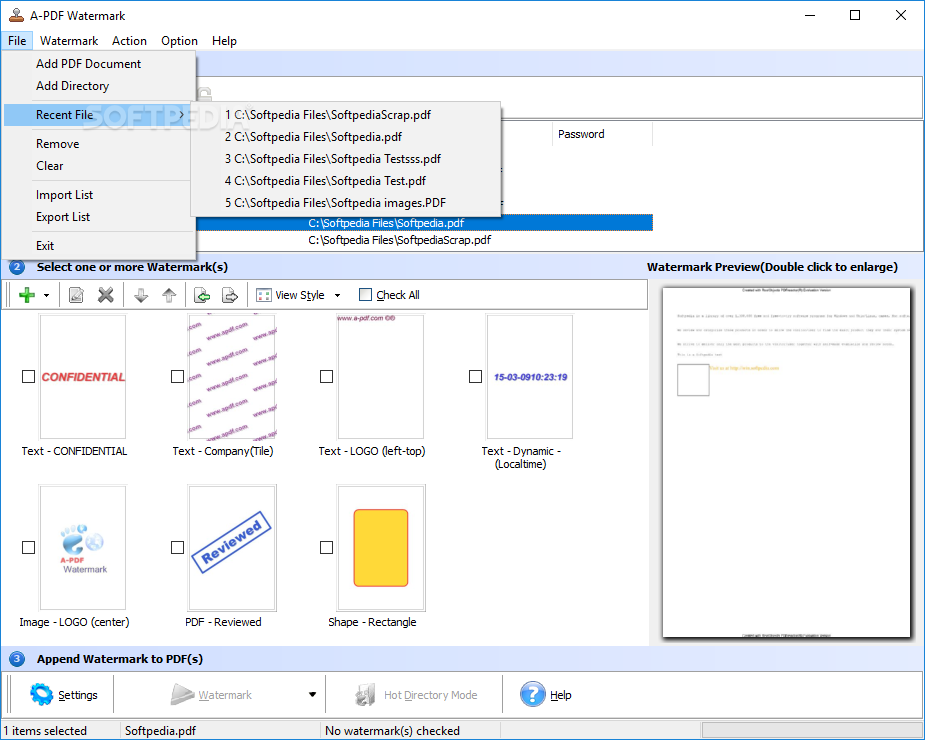This screenshot has width=925, height=740.
Task: Open recent file Softpedia Testsss.pdf
Action: (346, 159)
